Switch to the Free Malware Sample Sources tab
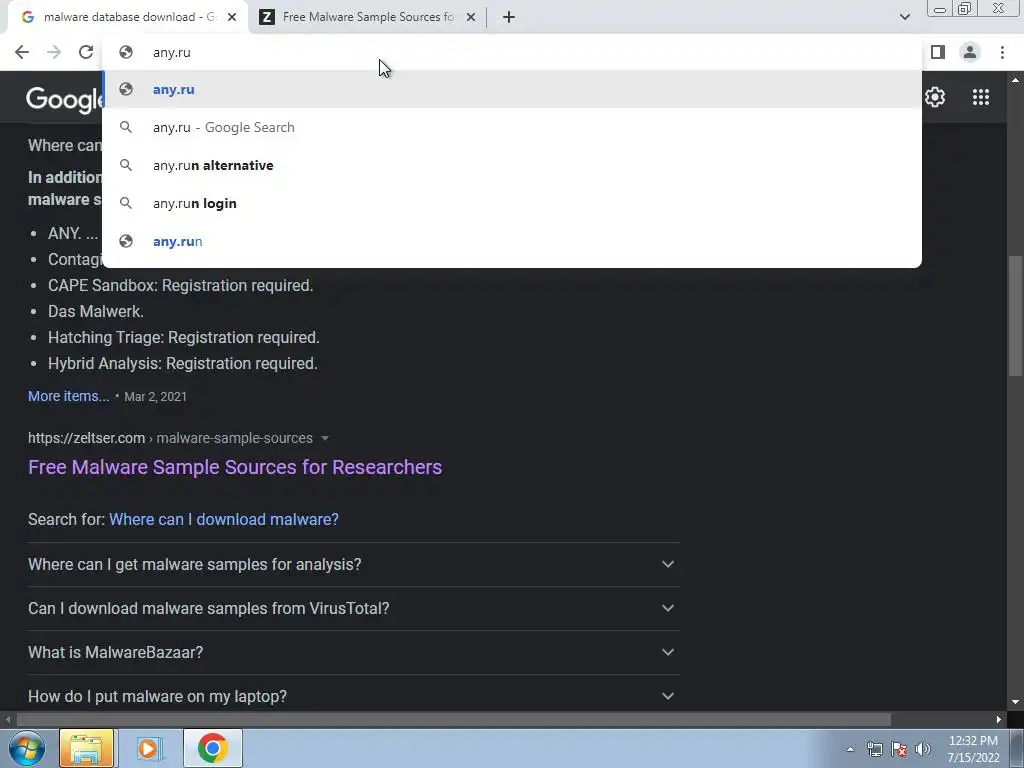 pyautogui.click(x=368, y=17)
